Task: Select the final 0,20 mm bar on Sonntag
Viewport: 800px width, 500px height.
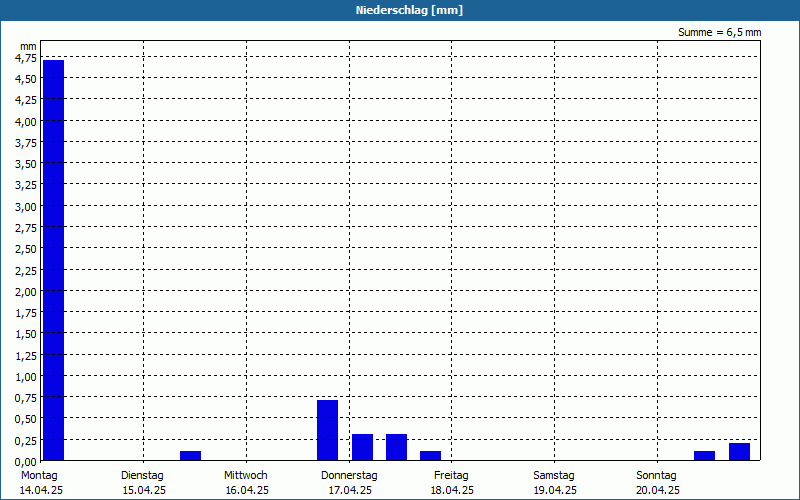Action: (x=739, y=452)
